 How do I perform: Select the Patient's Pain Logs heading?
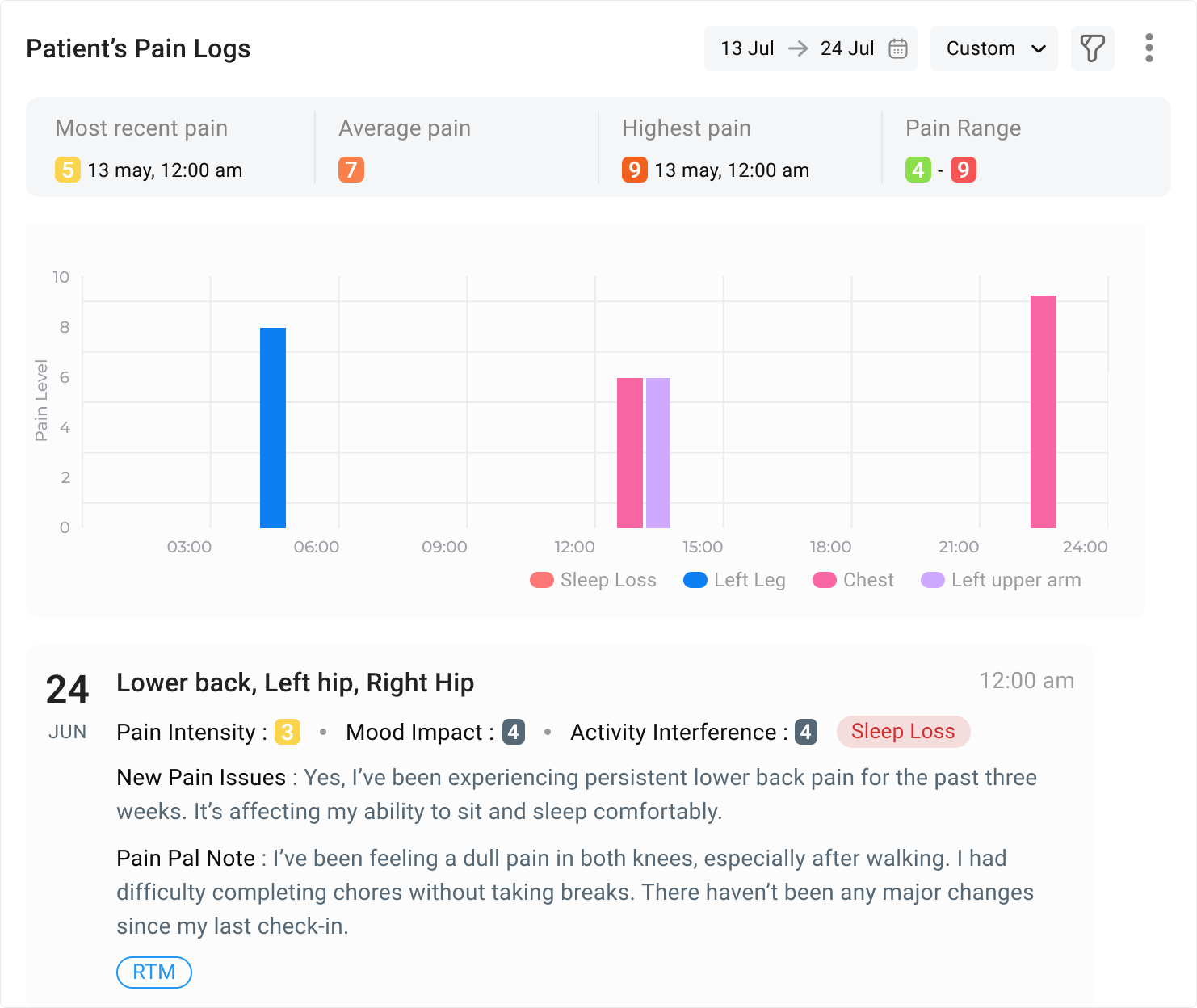138,48
